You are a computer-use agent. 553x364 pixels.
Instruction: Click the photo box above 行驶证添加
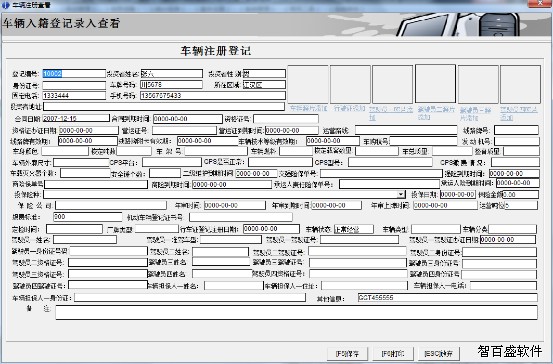coord(350,84)
